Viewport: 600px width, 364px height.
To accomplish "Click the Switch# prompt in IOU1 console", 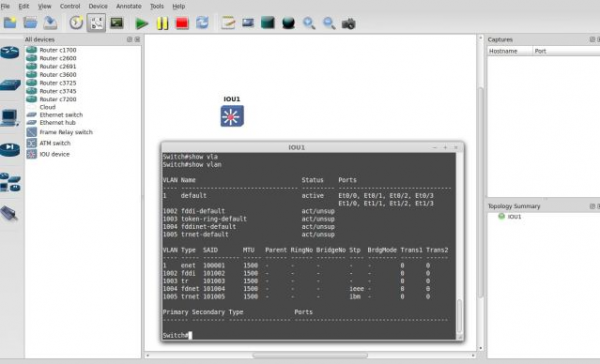I will click(x=176, y=335).
